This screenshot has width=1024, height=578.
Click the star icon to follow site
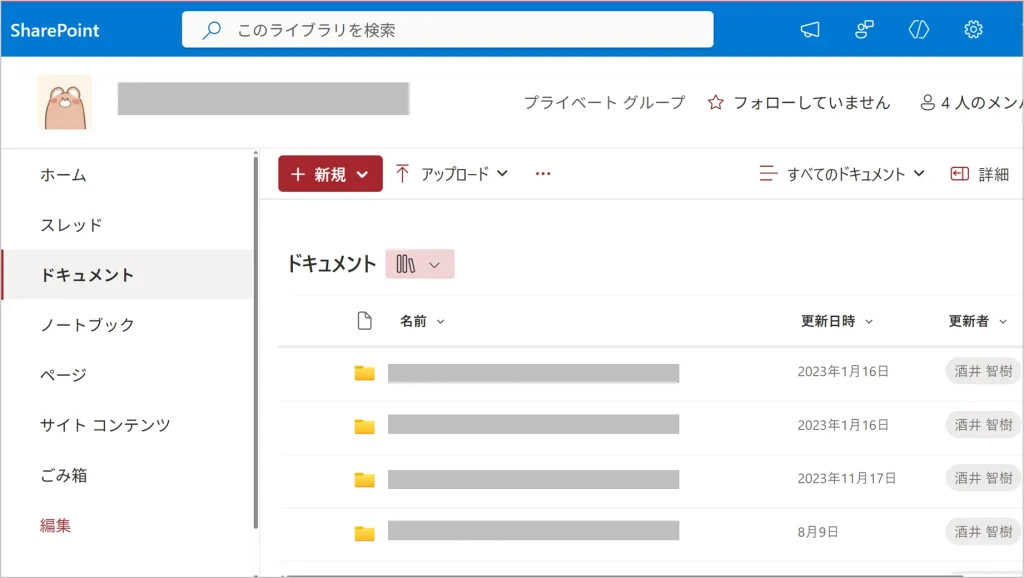click(x=715, y=103)
